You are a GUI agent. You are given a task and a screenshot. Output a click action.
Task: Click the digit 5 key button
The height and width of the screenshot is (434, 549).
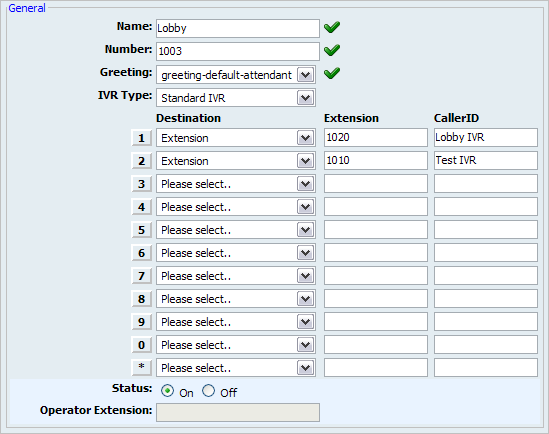coord(141,230)
